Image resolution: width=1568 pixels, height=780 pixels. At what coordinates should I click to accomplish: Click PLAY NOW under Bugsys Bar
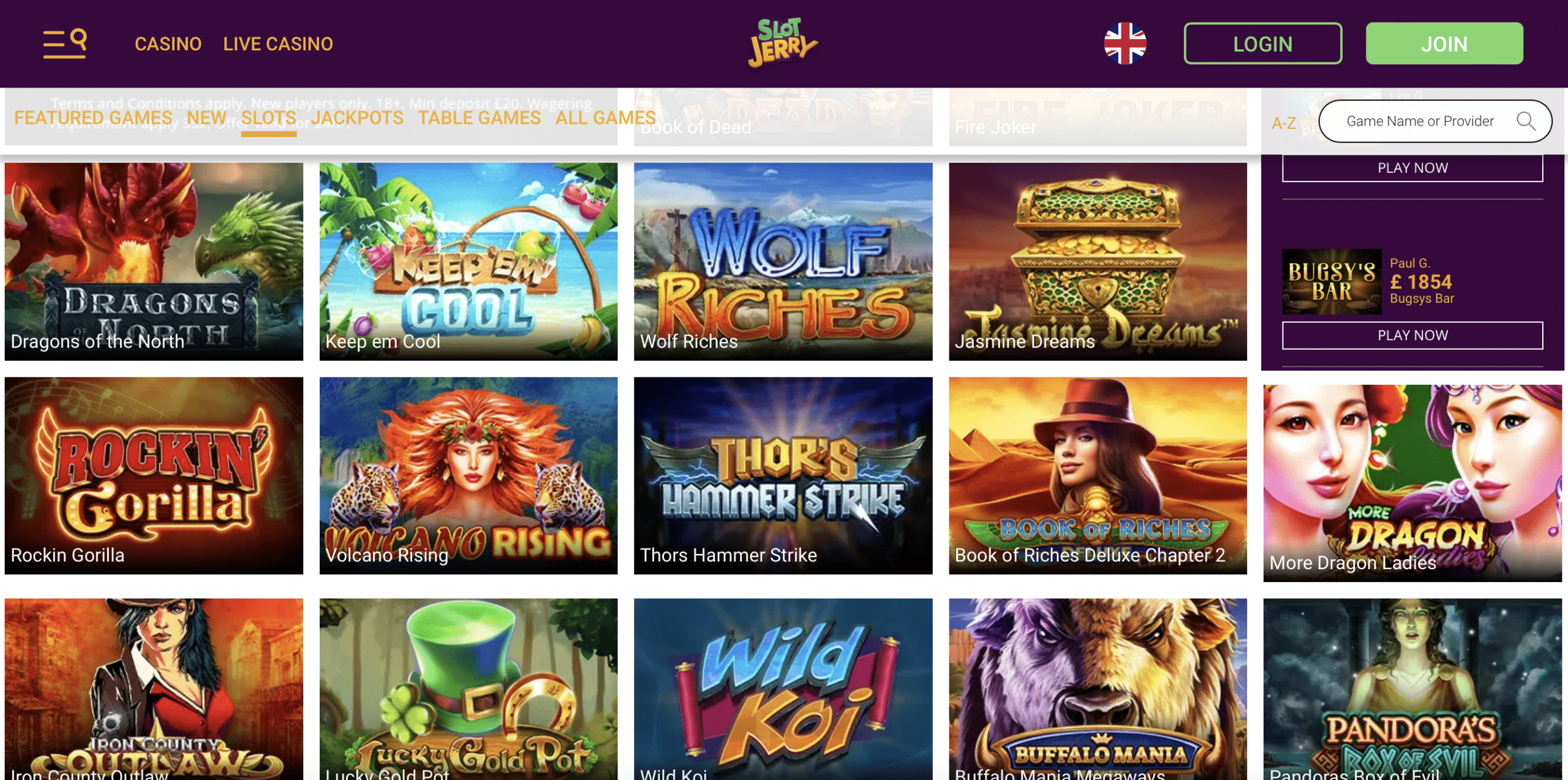pyautogui.click(x=1412, y=335)
